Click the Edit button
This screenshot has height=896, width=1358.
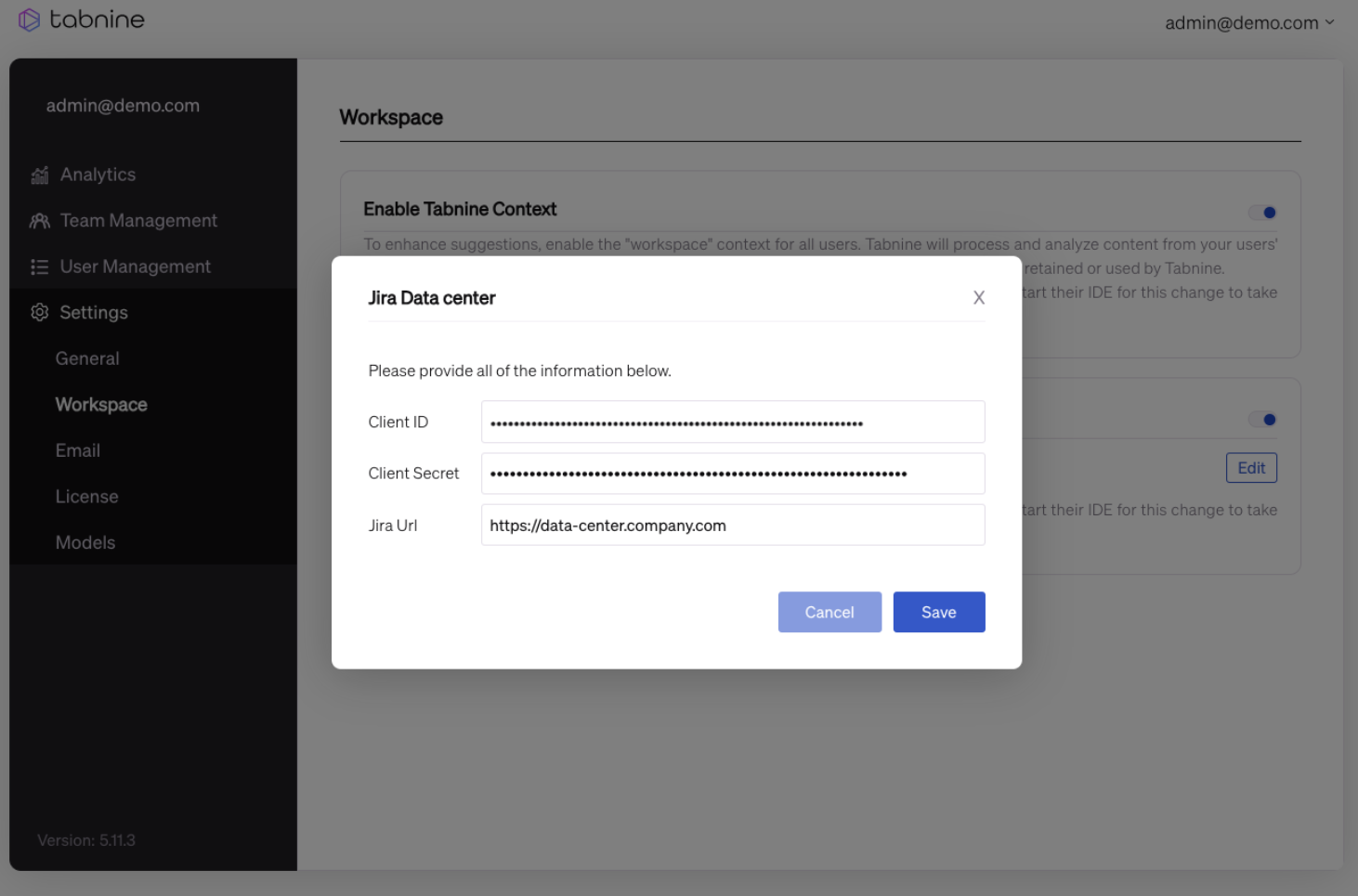1251,468
